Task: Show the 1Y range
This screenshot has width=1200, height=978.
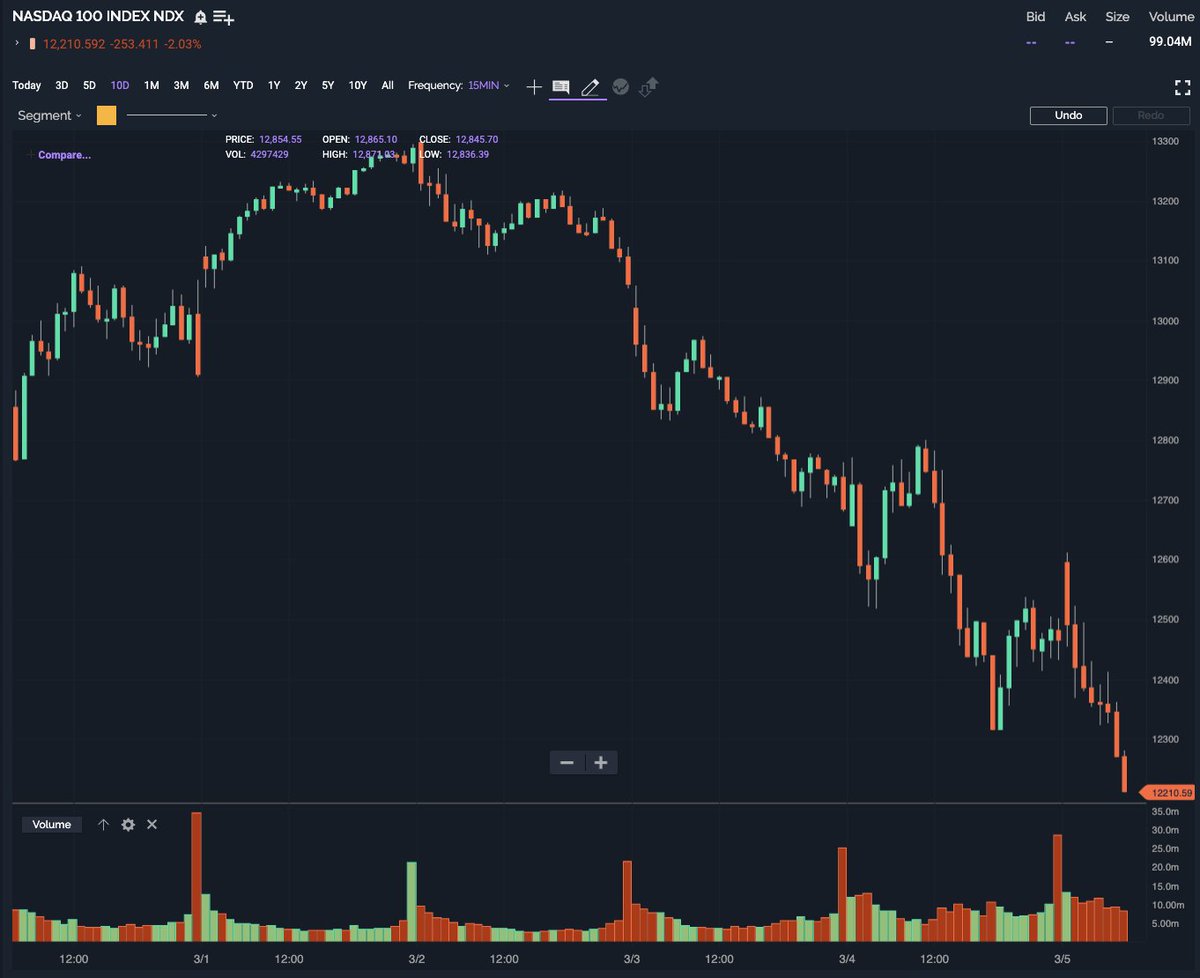Action: [274, 86]
